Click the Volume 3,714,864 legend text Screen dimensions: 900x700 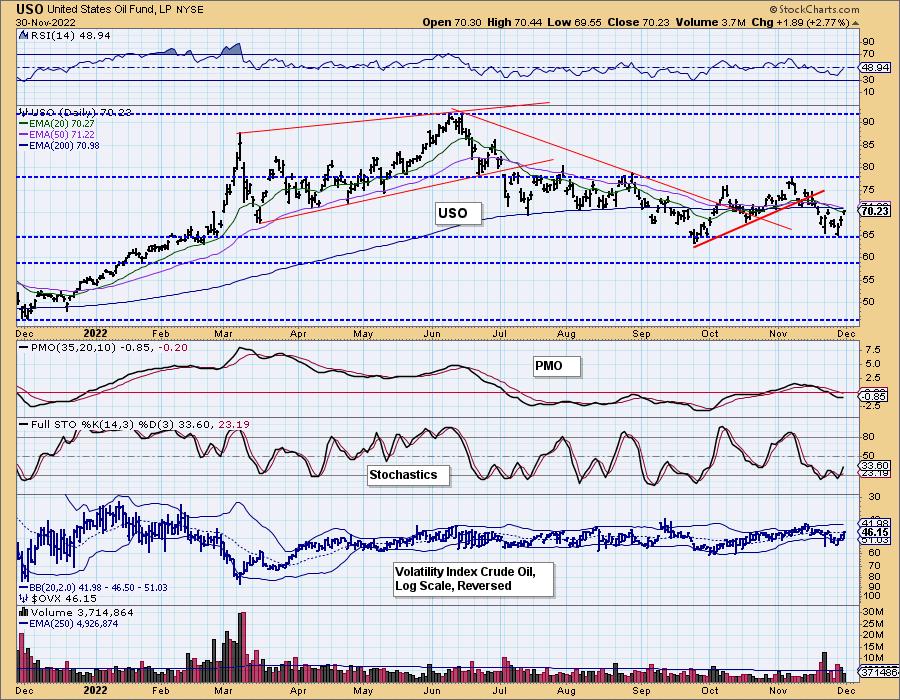82,613
